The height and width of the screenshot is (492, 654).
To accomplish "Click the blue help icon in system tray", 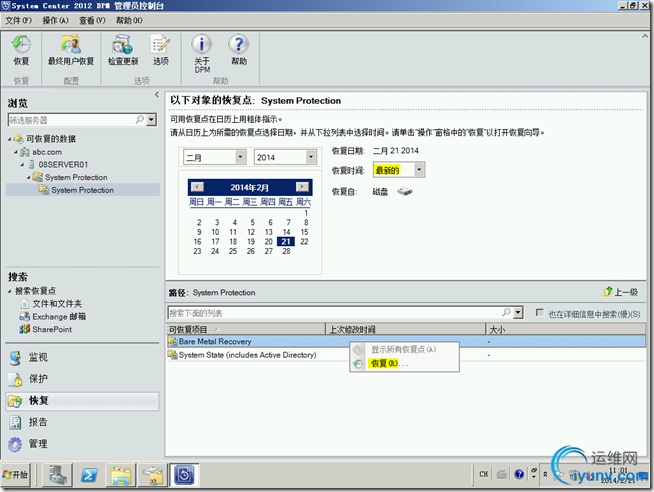I will pyautogui.click(x=519, y=474).
